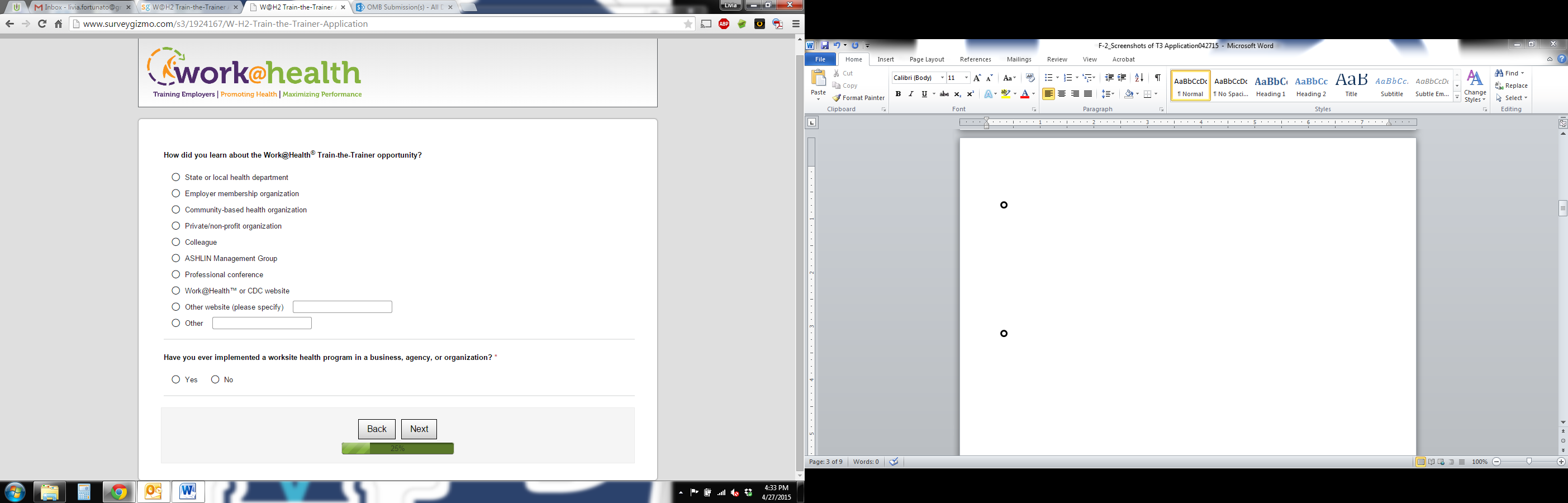Click the Next button on the survey
1568x503 pixels.
tap(419, 429)
